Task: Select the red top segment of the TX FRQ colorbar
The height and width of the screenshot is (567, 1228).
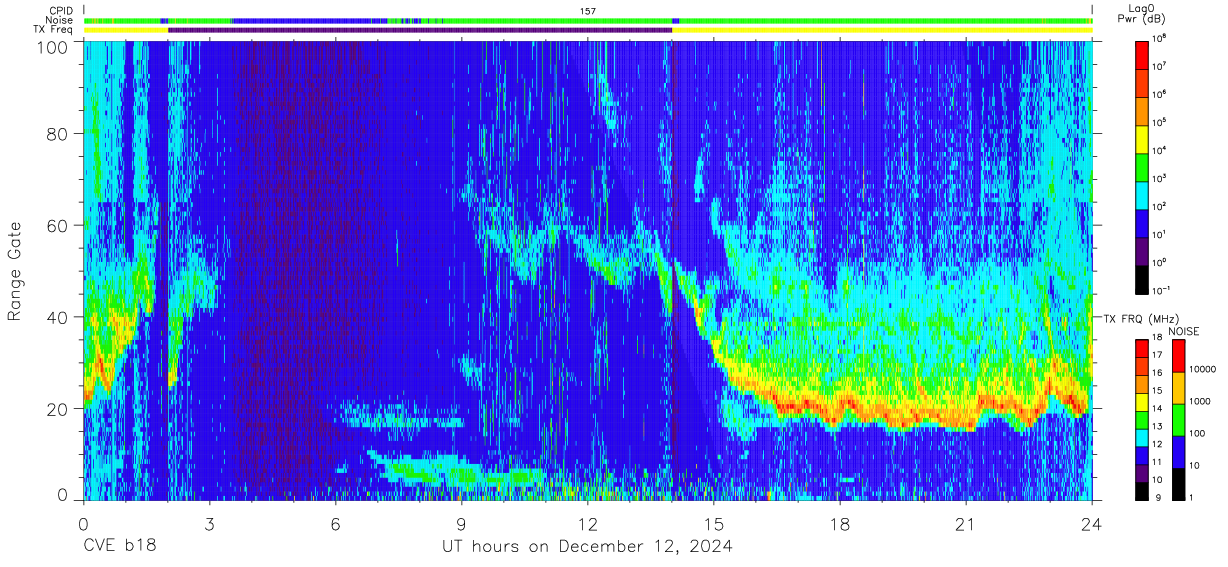Action: tap(1142, 349)
